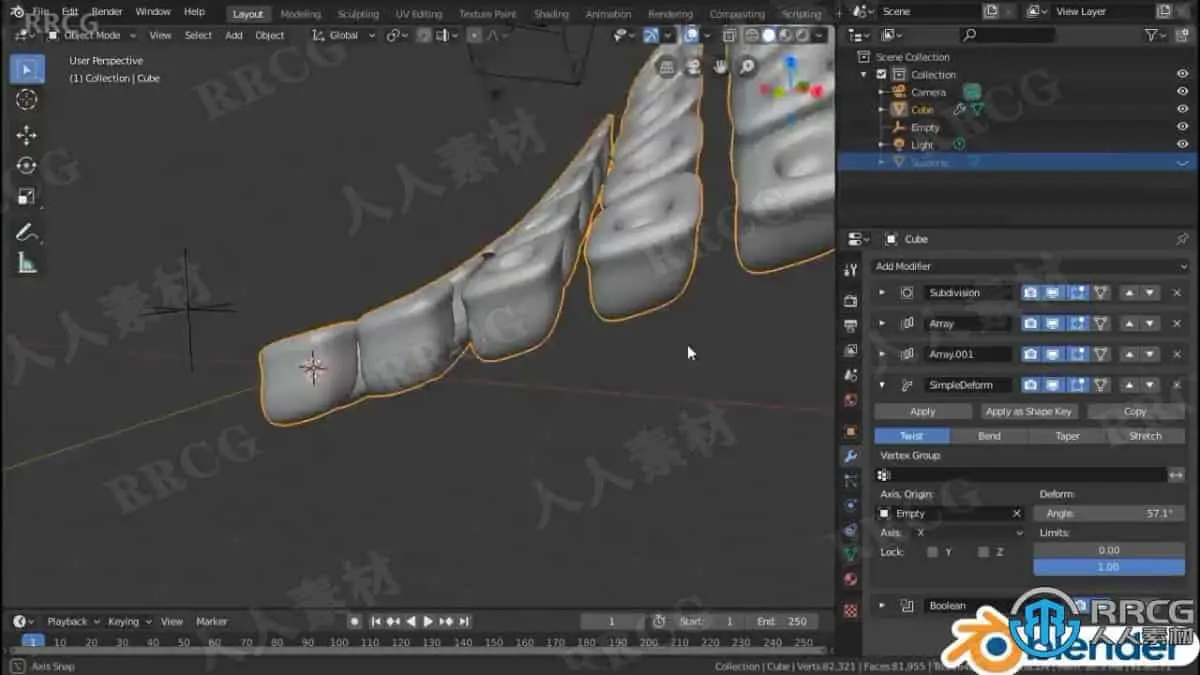The image size is (1200, 675).
Task: Hide Light in outliner
Action: 1182,145
